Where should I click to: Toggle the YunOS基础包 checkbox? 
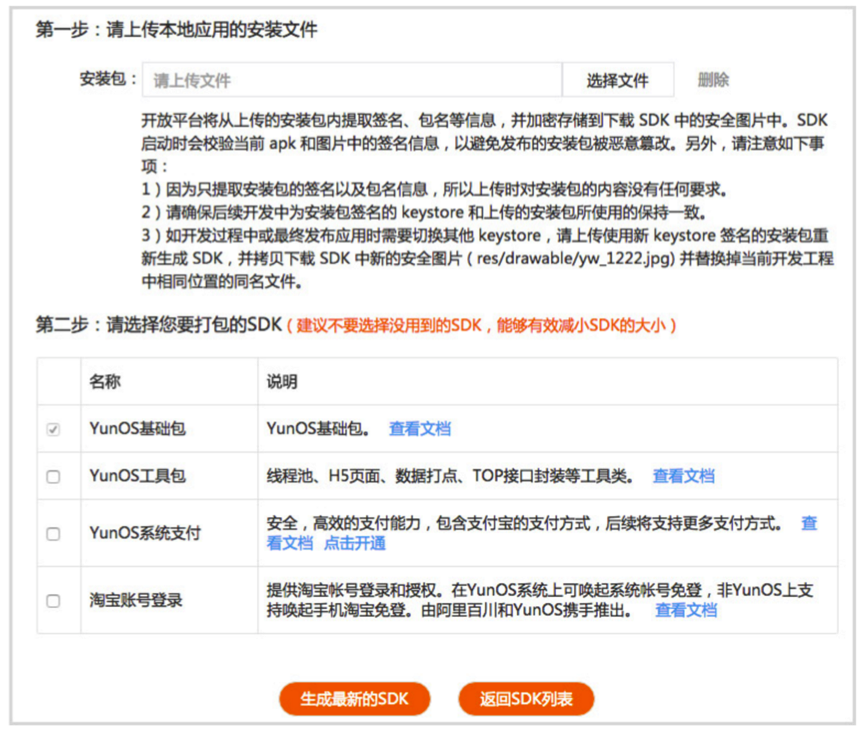53,429
